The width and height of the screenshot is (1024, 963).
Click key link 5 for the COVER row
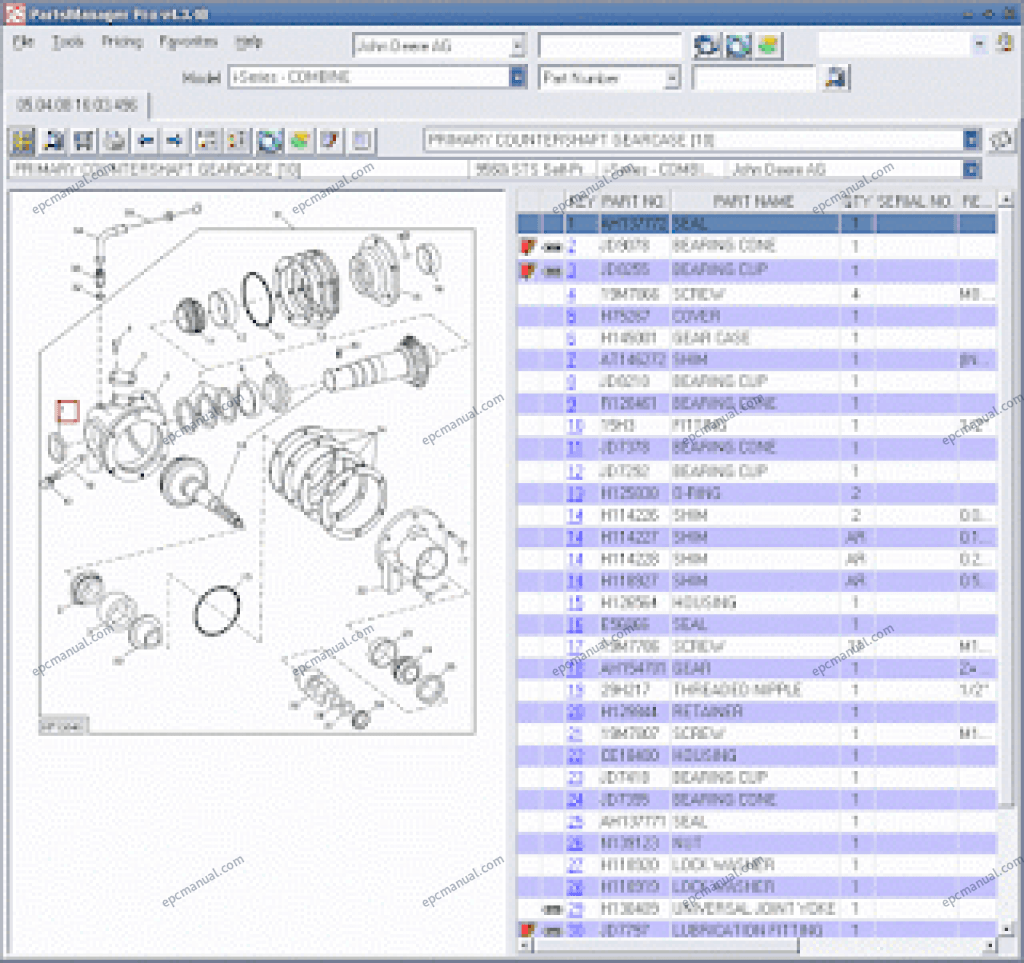coord(571,317)
